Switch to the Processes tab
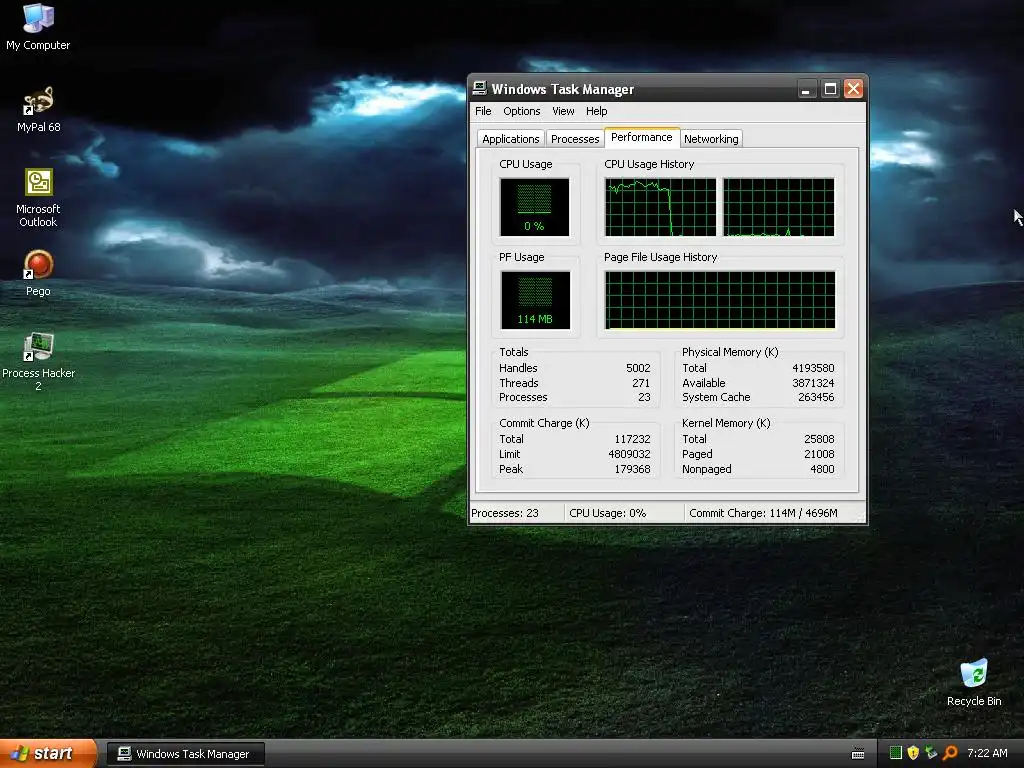Screen dimensions: 1024x768 point(575,138)
